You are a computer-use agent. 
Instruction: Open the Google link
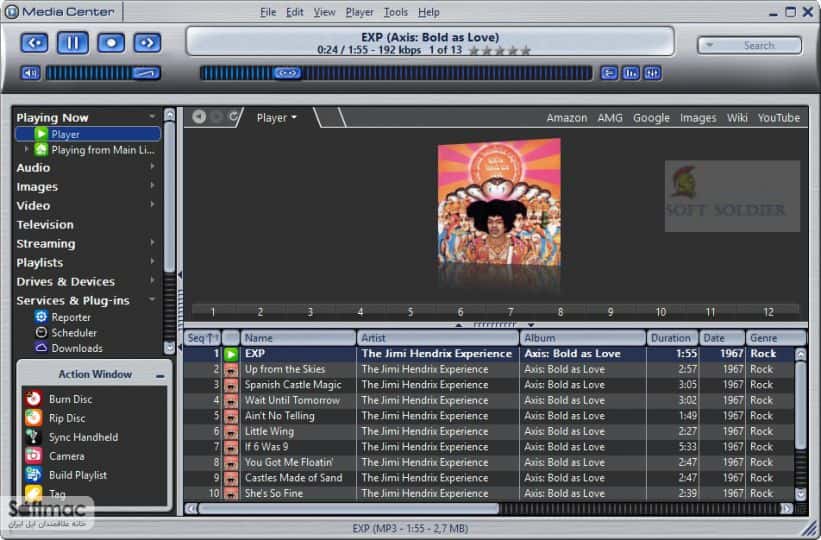click(651, 118)
